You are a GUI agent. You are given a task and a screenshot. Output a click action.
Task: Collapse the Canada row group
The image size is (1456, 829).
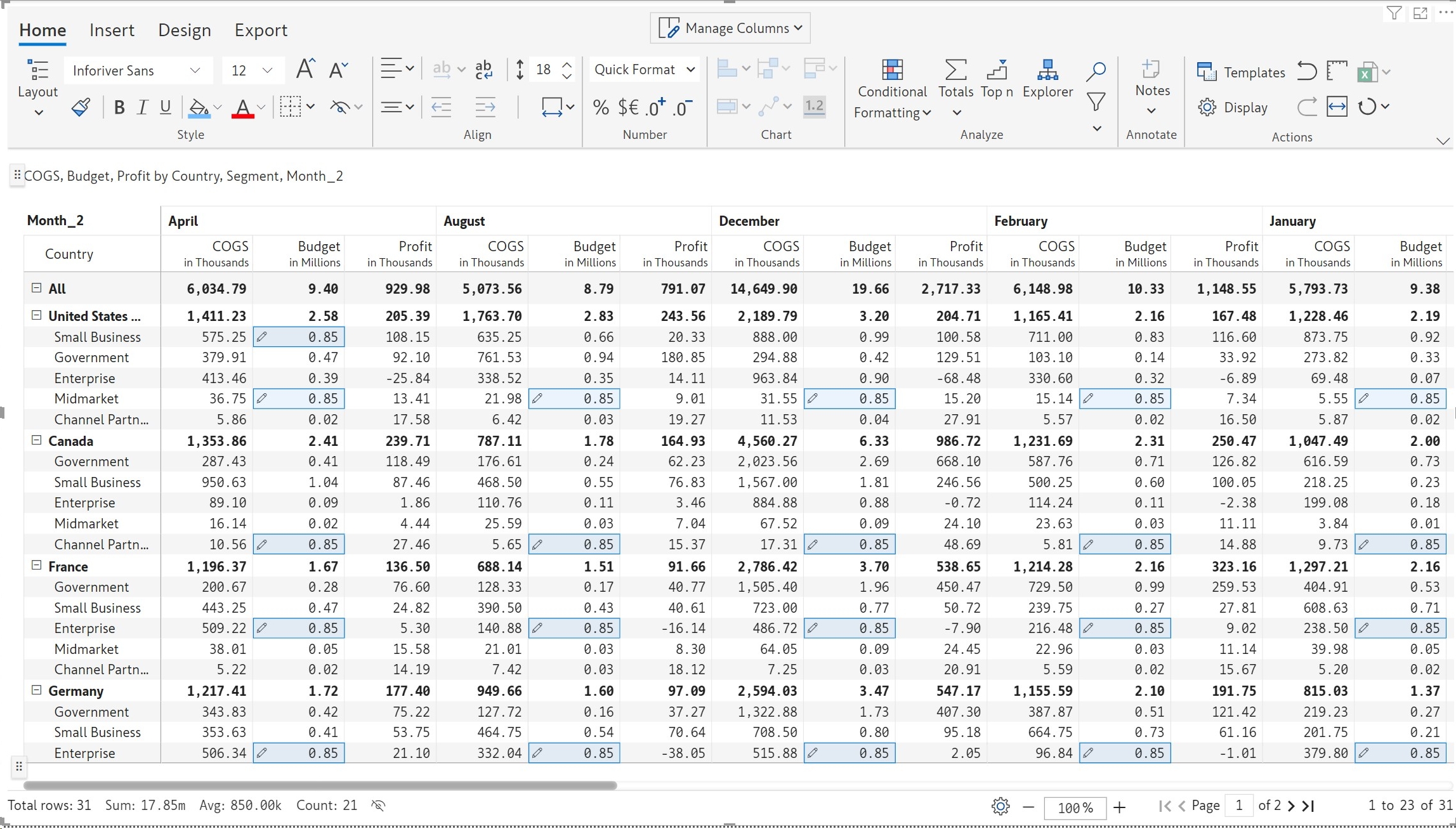(36, 440)
